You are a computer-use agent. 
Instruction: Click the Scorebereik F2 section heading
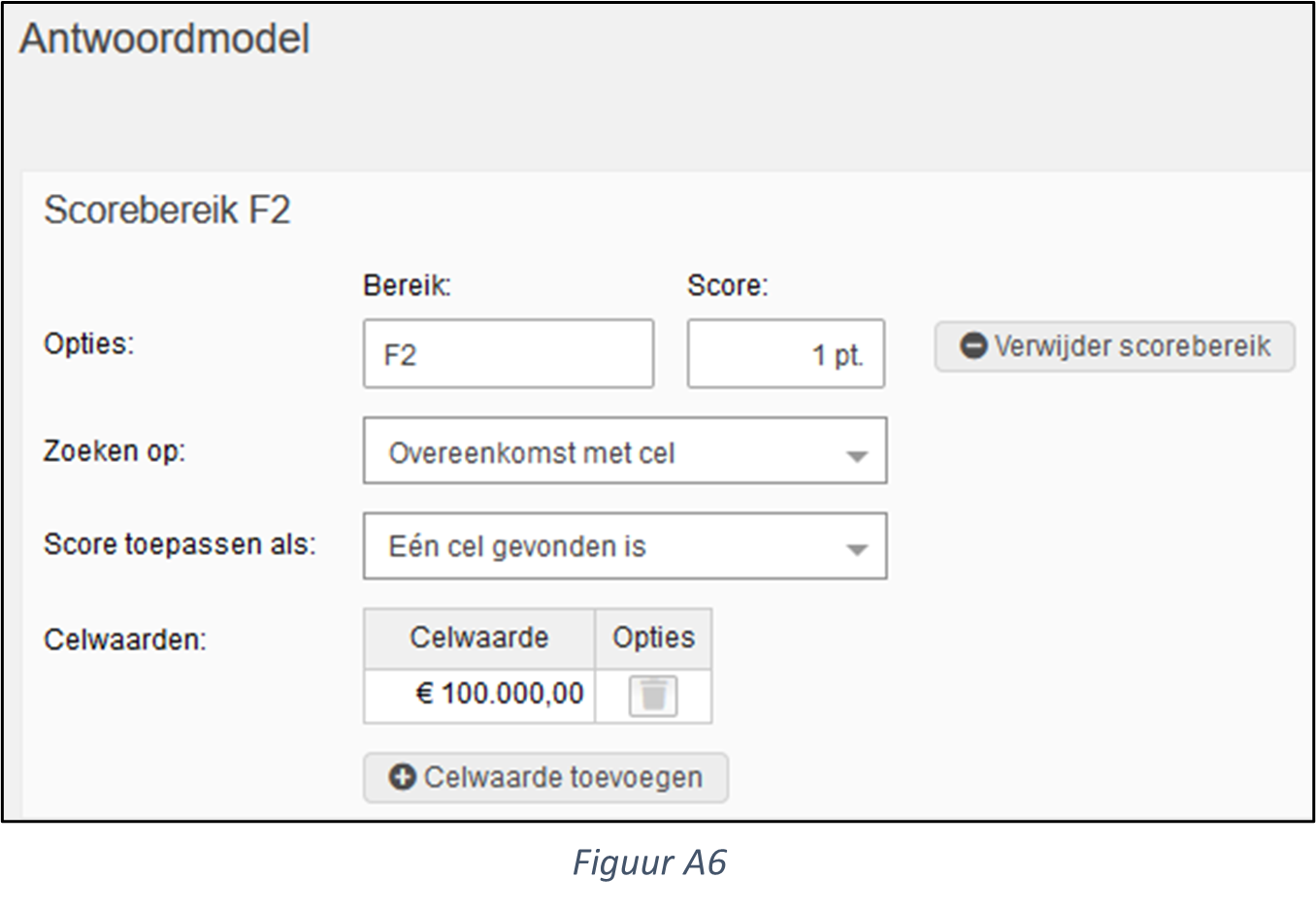pos(167,211)
